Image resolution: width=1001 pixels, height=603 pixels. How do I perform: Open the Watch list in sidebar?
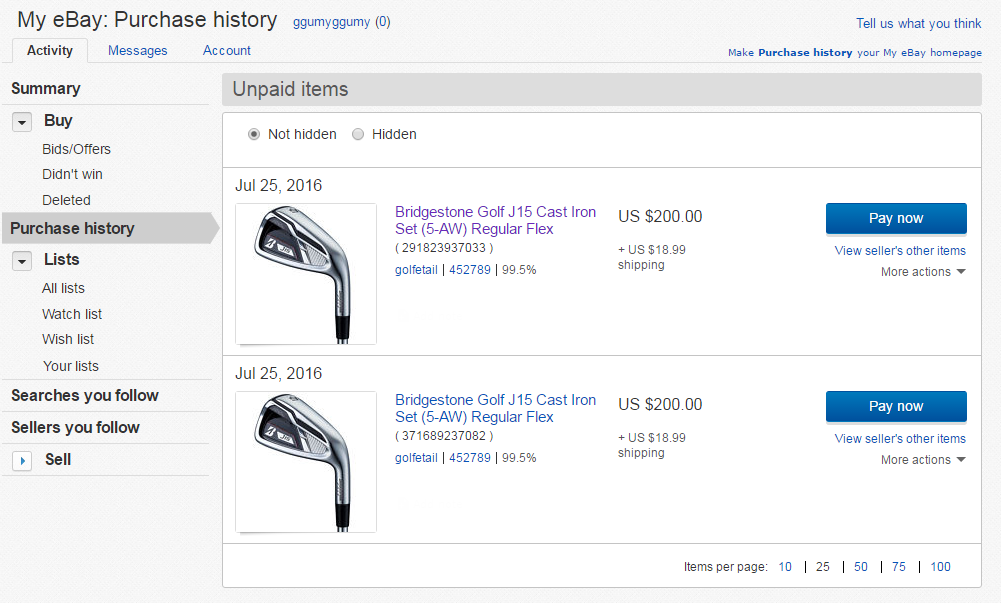(x=72, y=314)
